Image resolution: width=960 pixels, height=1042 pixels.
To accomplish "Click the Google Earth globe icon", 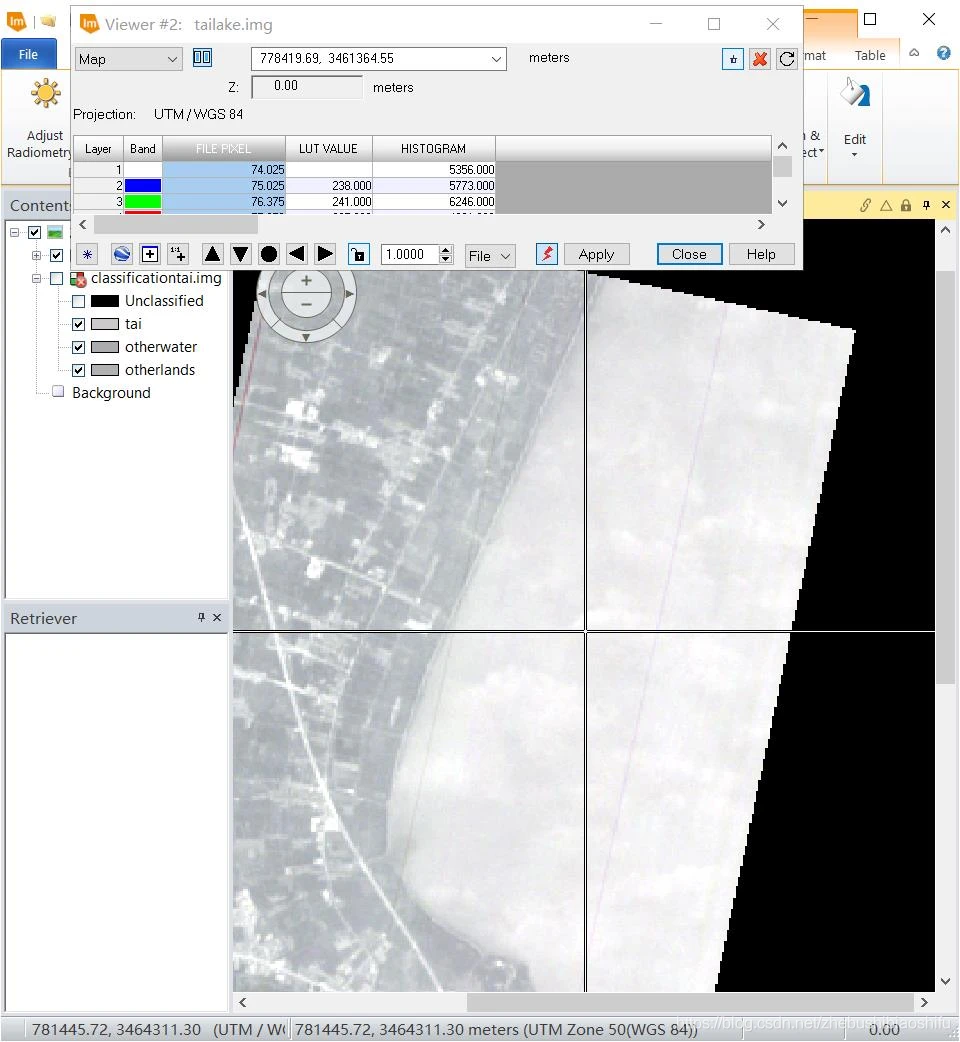I will pos(121,254).
